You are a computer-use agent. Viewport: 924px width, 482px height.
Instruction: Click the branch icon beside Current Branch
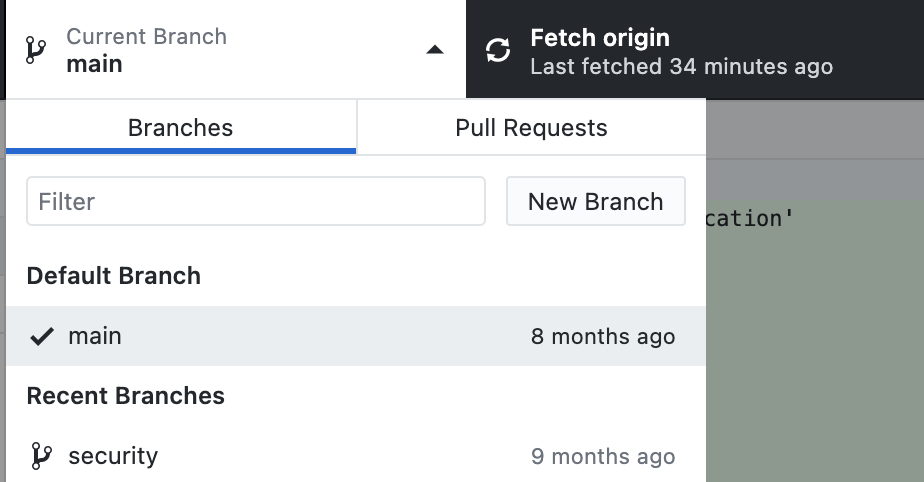click(36, 50)
